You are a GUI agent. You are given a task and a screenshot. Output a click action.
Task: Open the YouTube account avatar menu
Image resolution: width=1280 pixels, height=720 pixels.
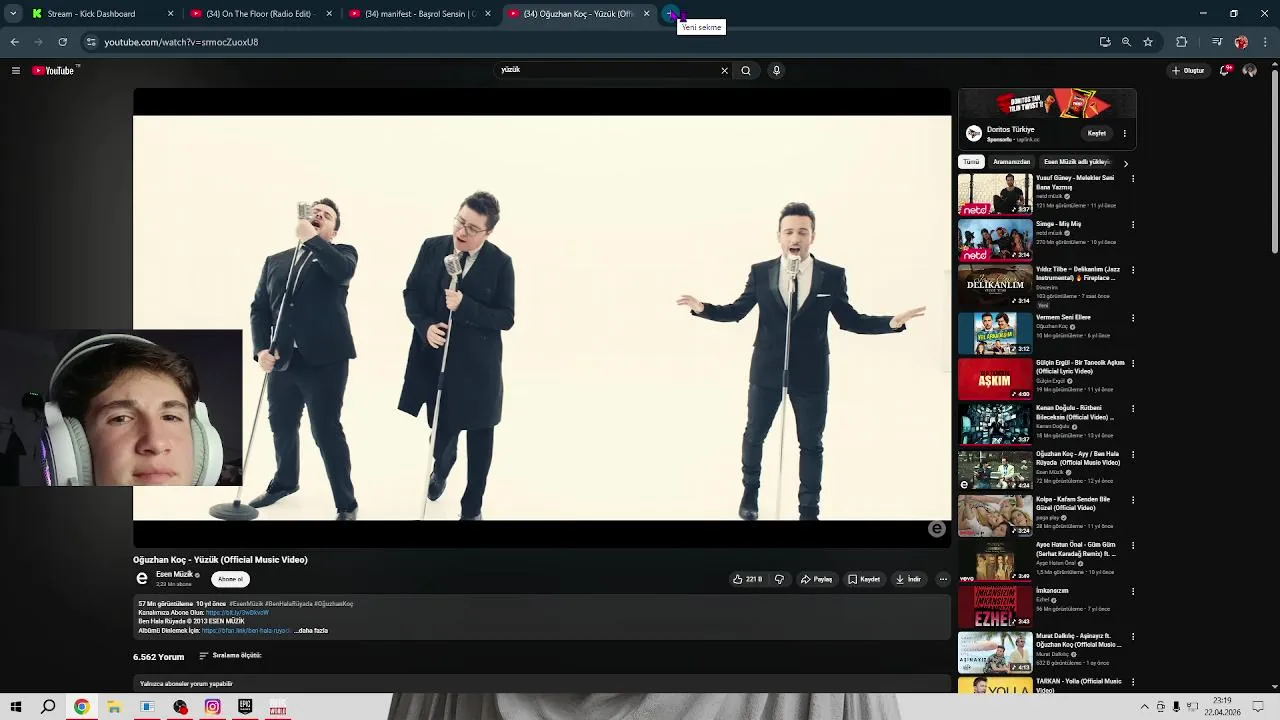(x=1250, y=70)
